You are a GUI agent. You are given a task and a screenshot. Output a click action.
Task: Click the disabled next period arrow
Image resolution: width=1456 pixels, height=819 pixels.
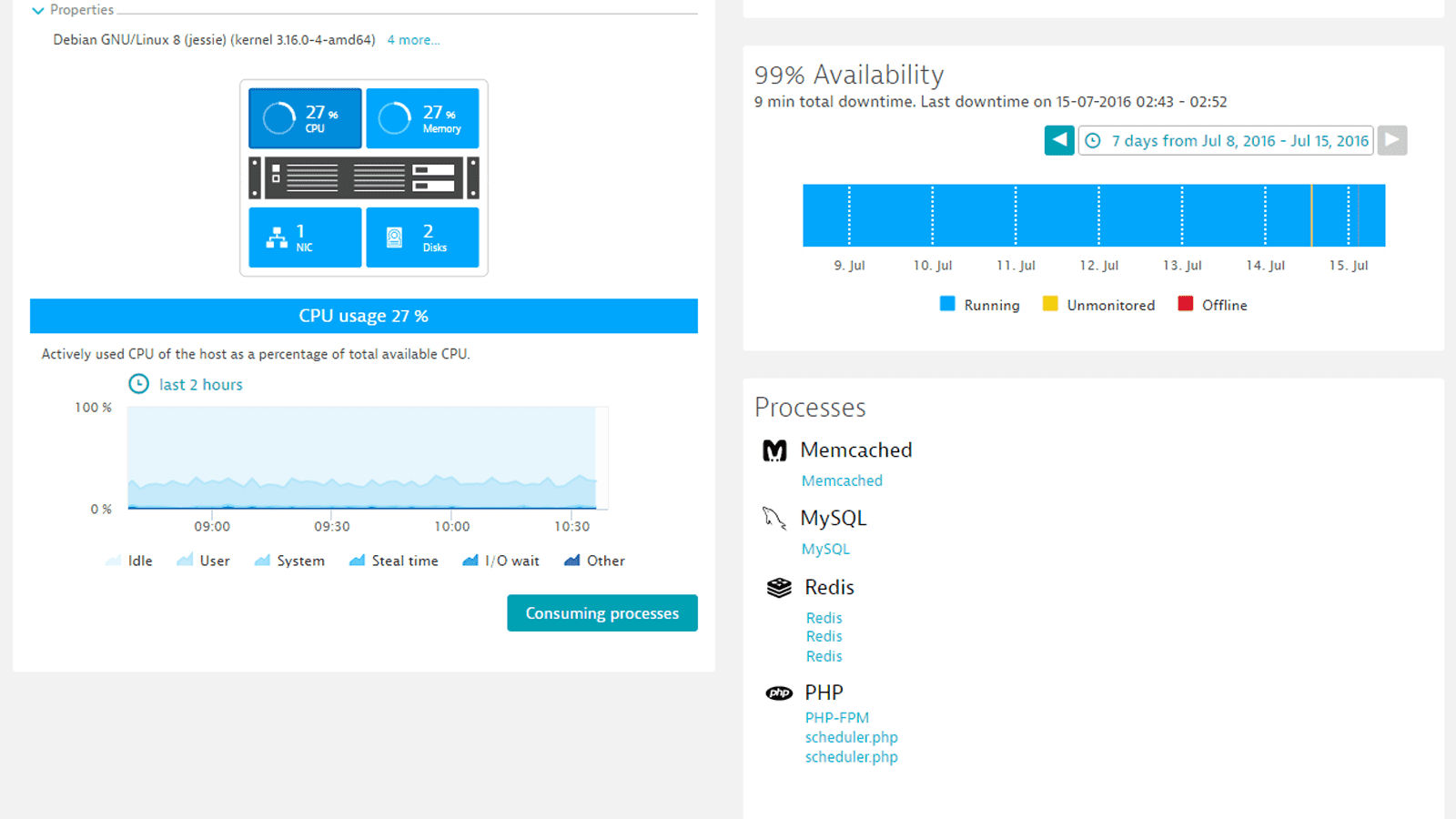click(1392, 140)
